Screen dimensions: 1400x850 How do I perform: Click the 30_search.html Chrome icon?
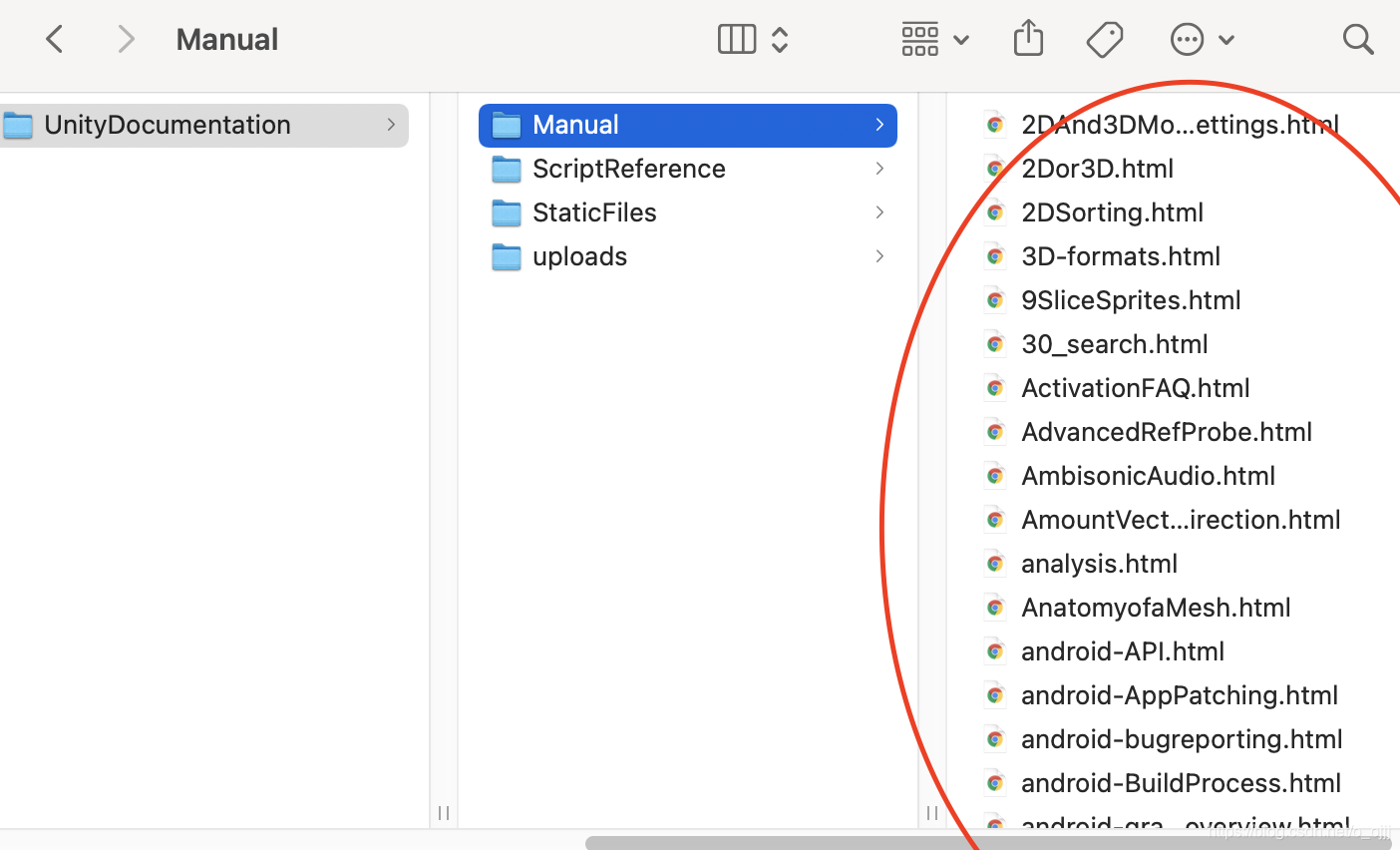[x=994, y=344]
